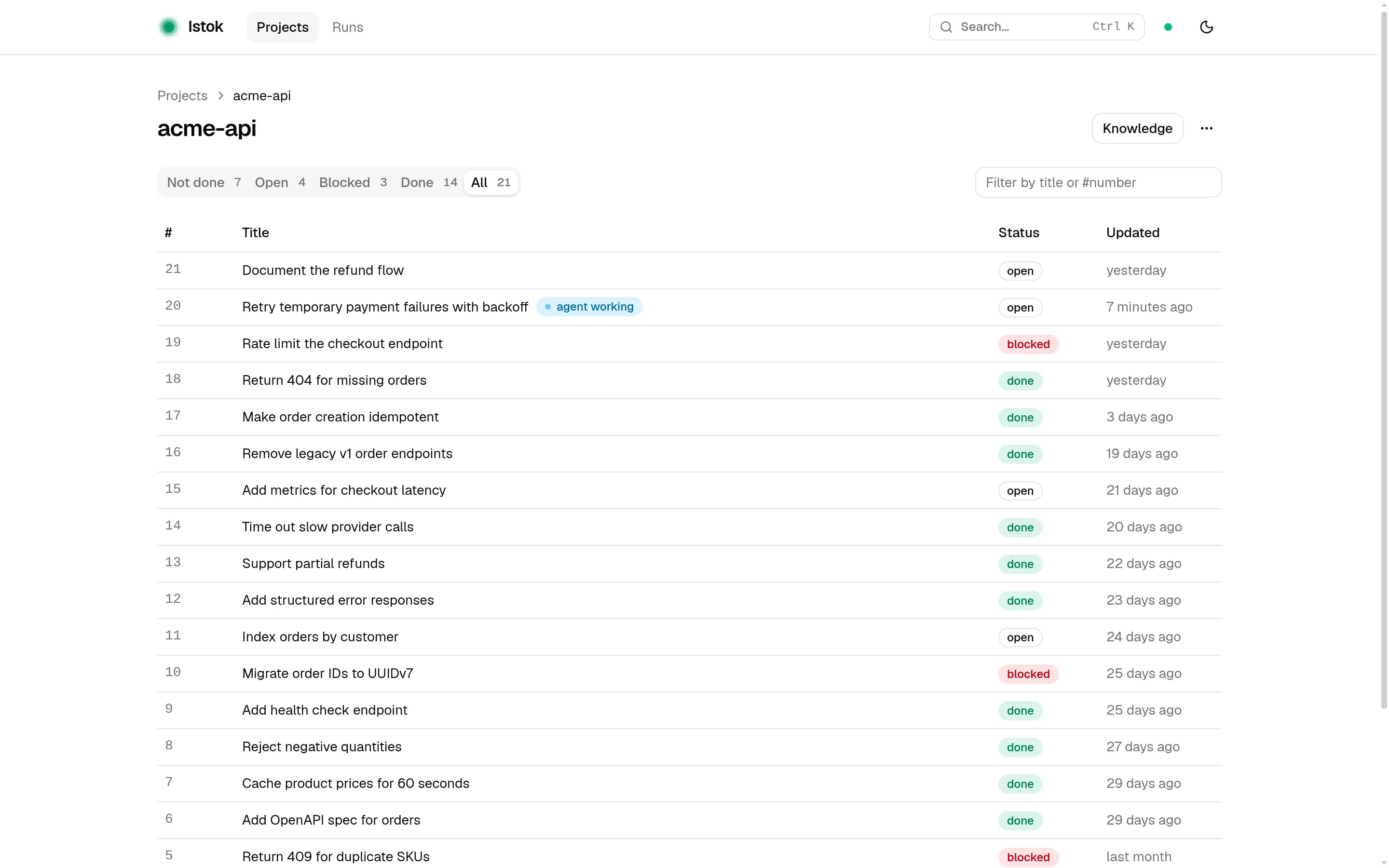Open Retry temporary payment failures with backoff

[x=384, y=307]
